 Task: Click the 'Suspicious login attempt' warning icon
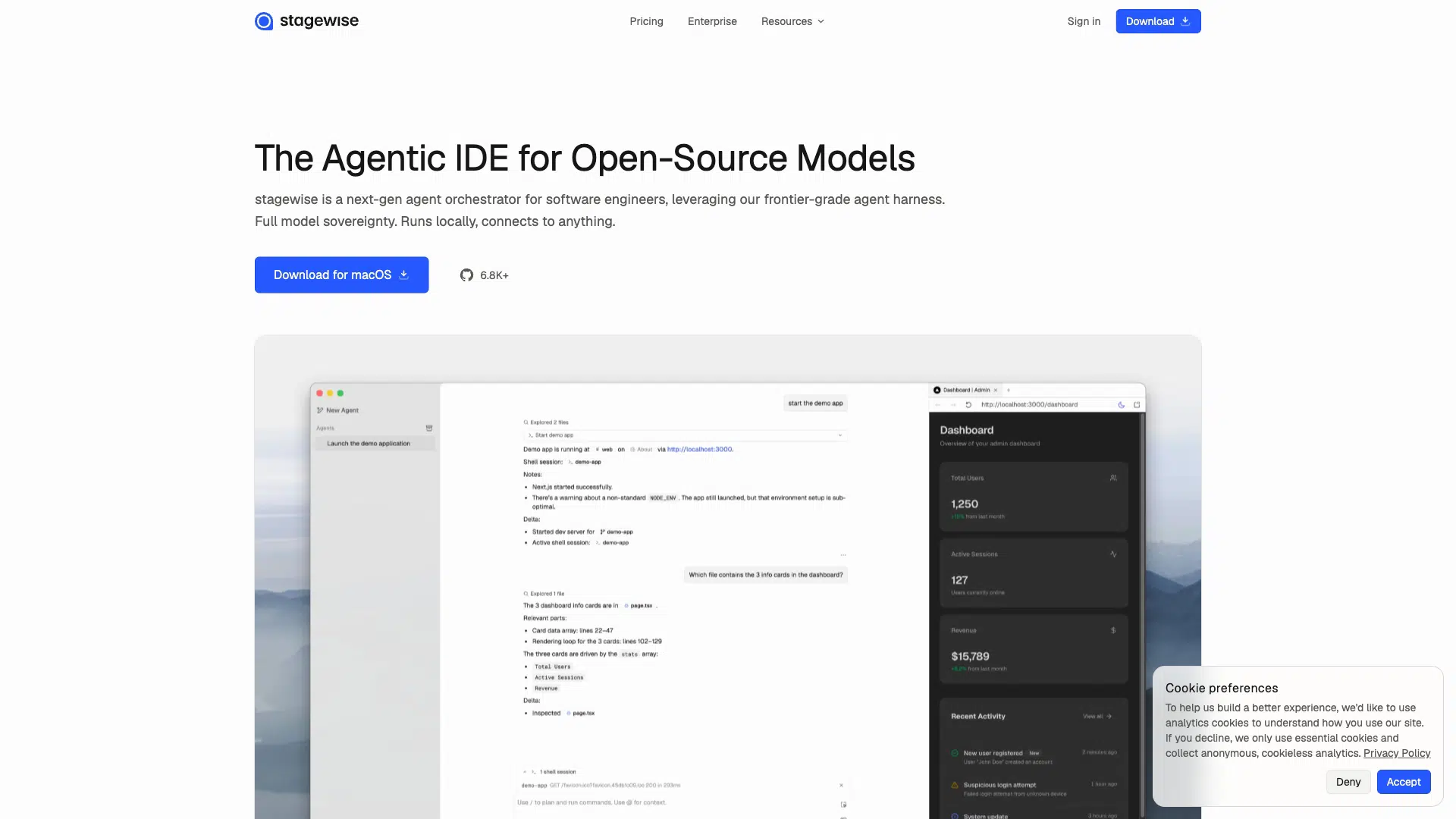click(955, 785)
